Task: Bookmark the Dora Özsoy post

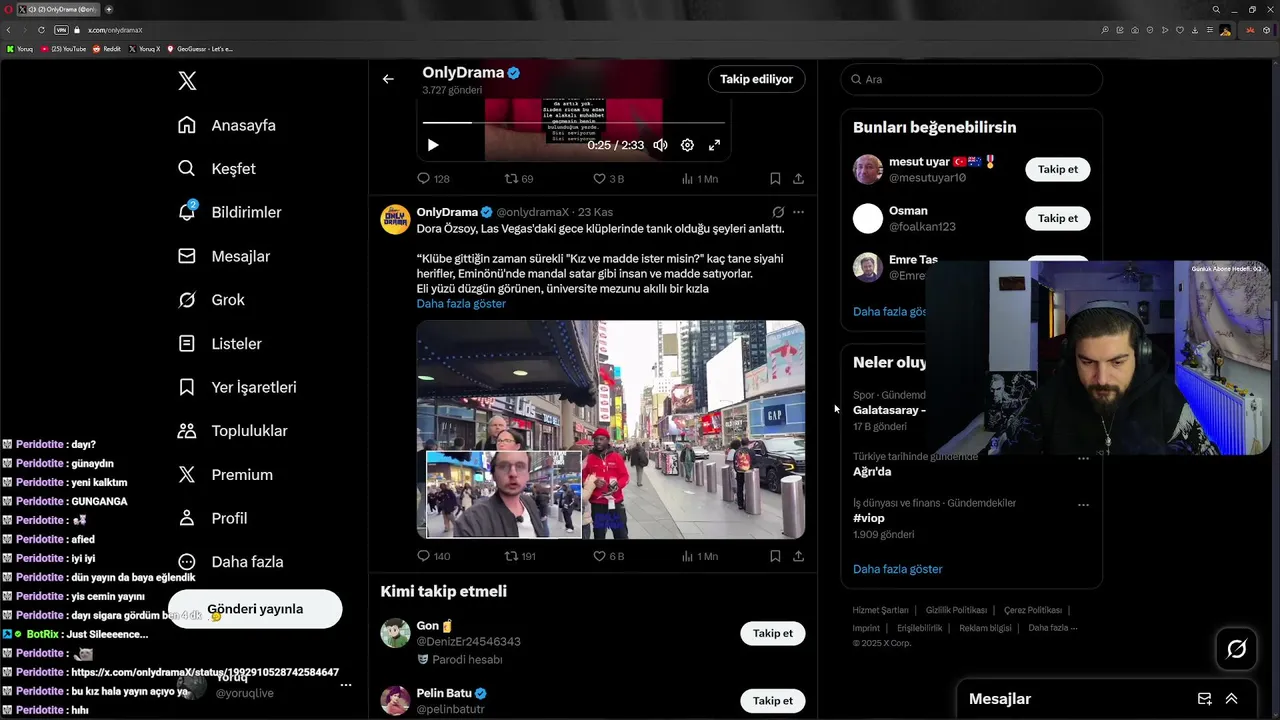Action: (775, 556)
